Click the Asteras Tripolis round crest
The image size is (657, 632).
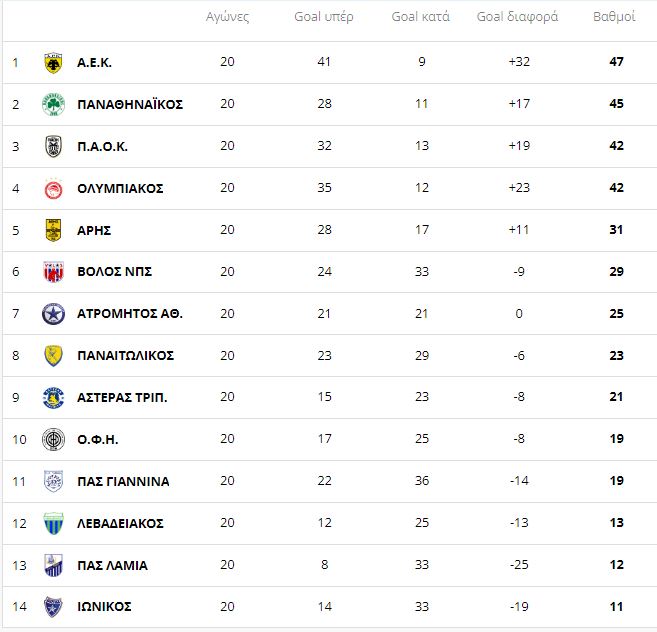coord(53,397)
